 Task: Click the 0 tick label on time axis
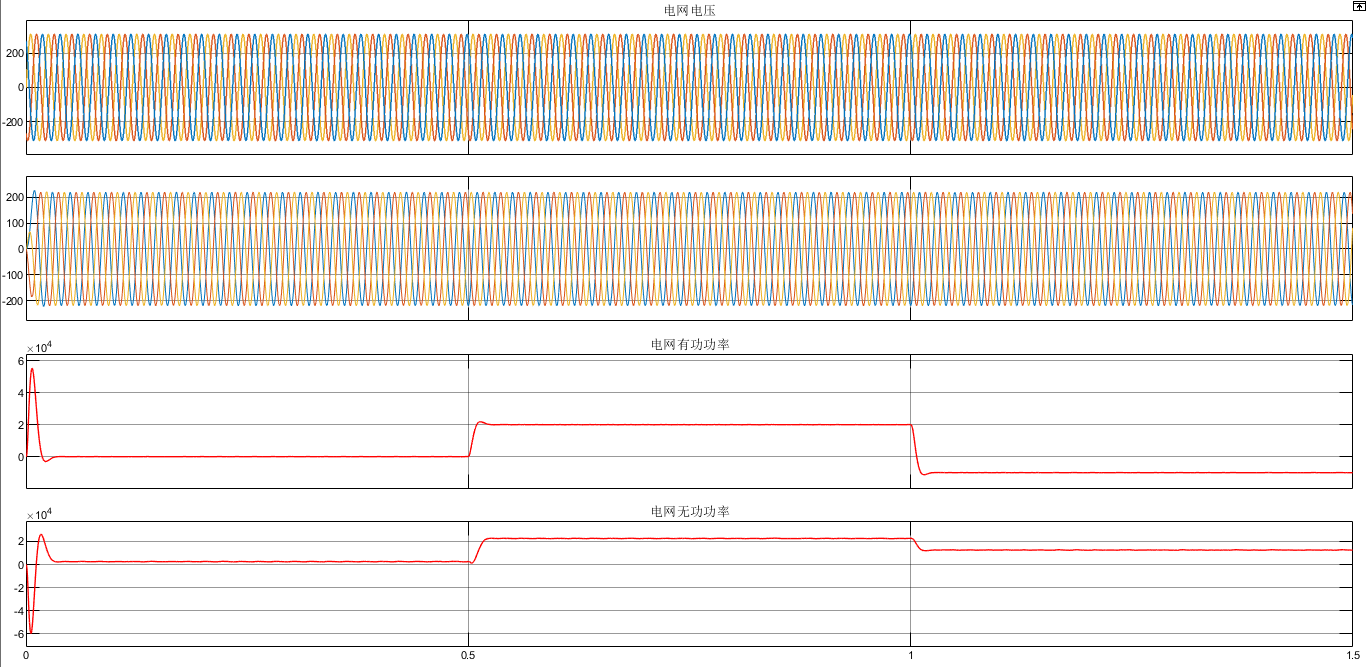pos(27,657)
